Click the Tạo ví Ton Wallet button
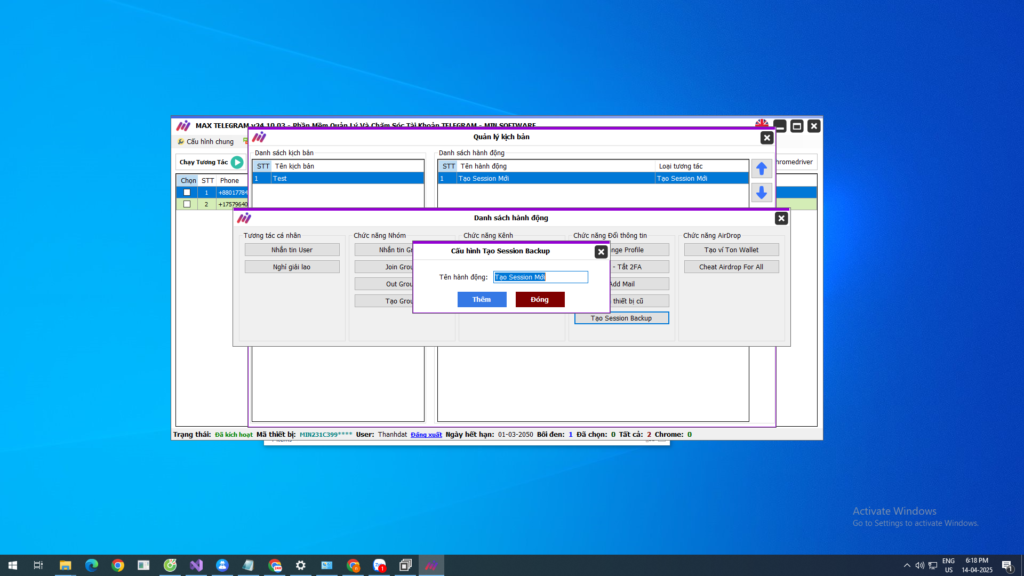The height and width of the screenshot is (576, 1024). click(x=731, y=249)
